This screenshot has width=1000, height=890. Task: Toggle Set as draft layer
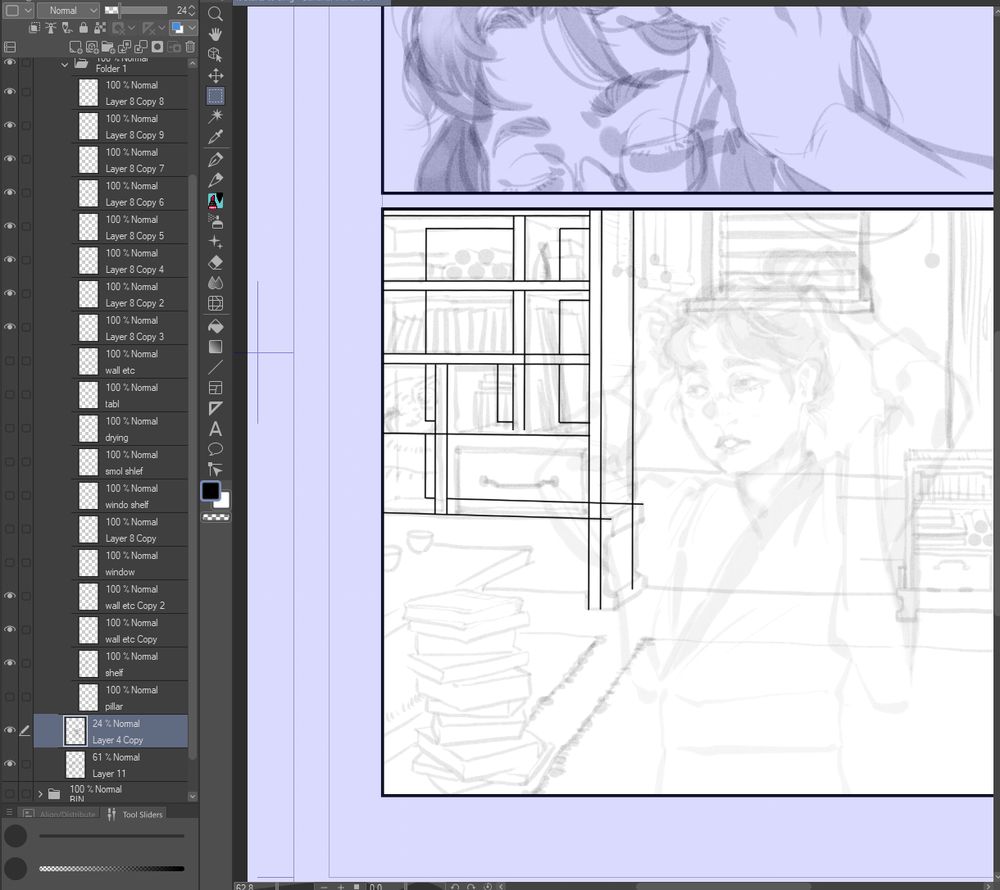pyautogui.click(x=67, y=28)
